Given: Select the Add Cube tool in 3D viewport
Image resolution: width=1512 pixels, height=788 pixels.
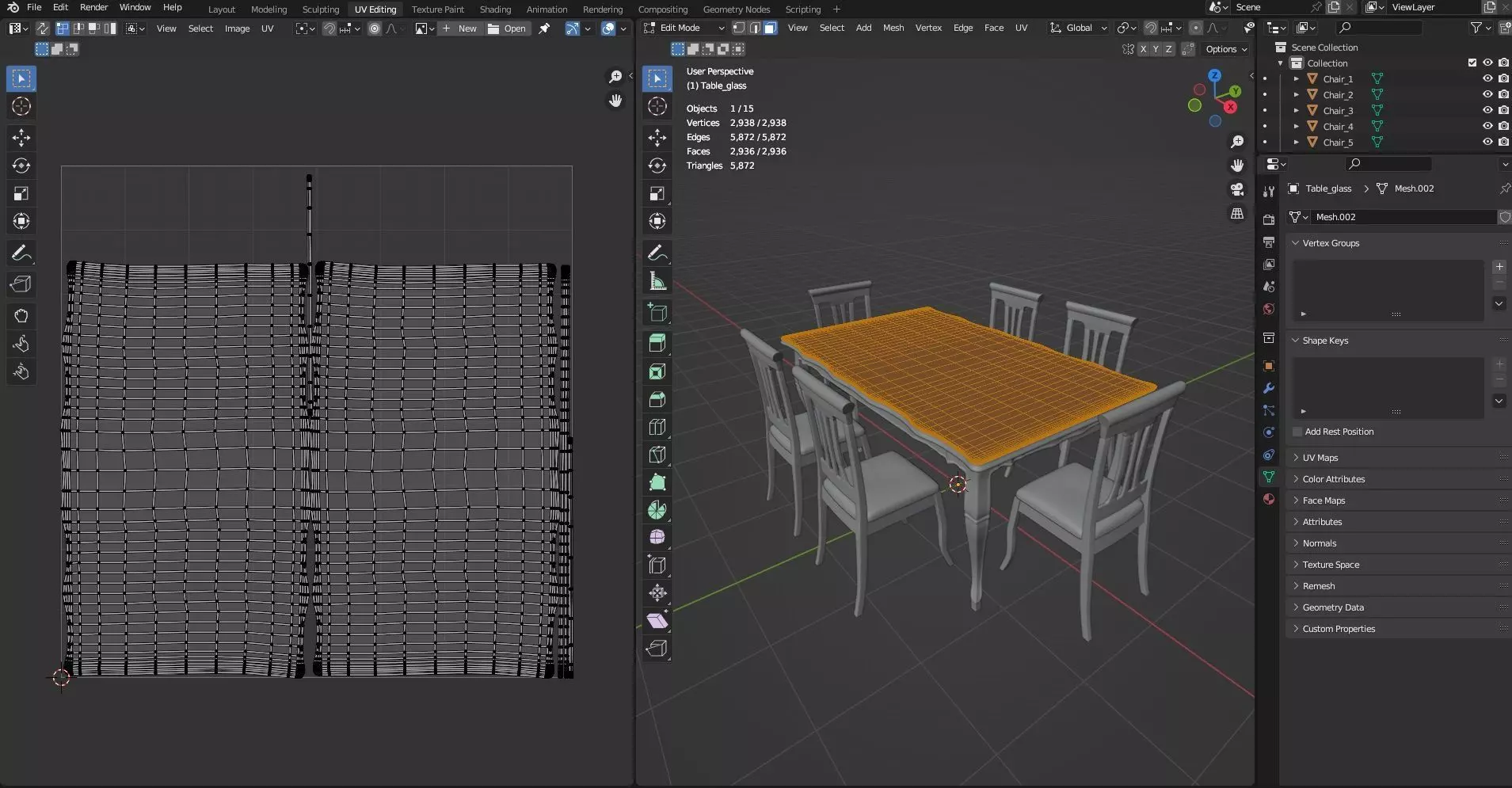Looking at the screenshot, I should [x=657, y=312].
